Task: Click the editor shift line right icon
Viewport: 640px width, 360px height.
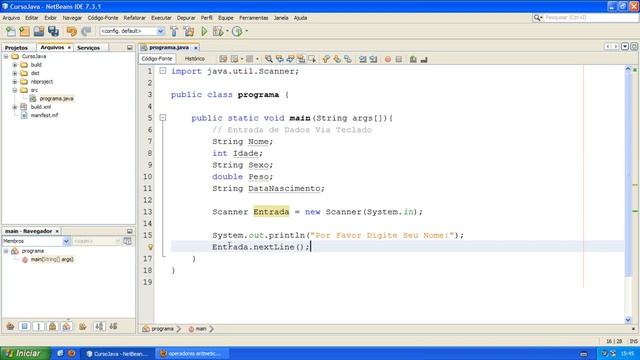Action: (x=373, y=59)
